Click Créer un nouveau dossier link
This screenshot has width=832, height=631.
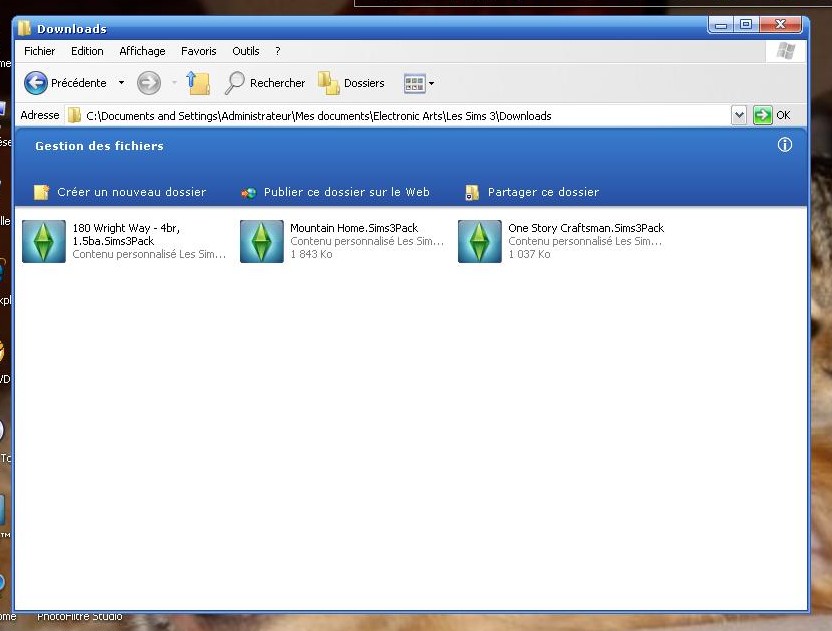(x=132, y=192)
